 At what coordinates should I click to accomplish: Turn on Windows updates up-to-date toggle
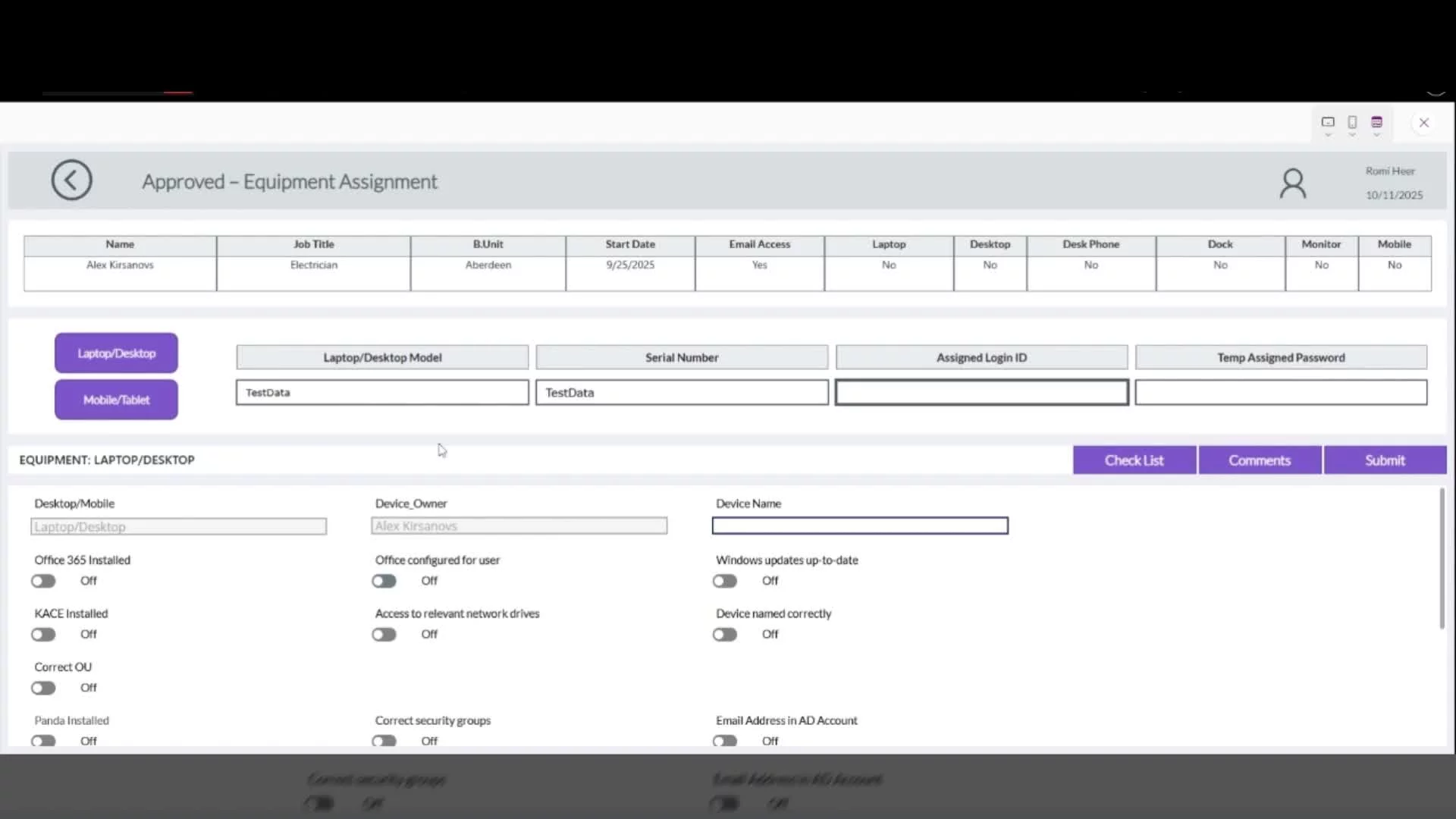point(724,581)
